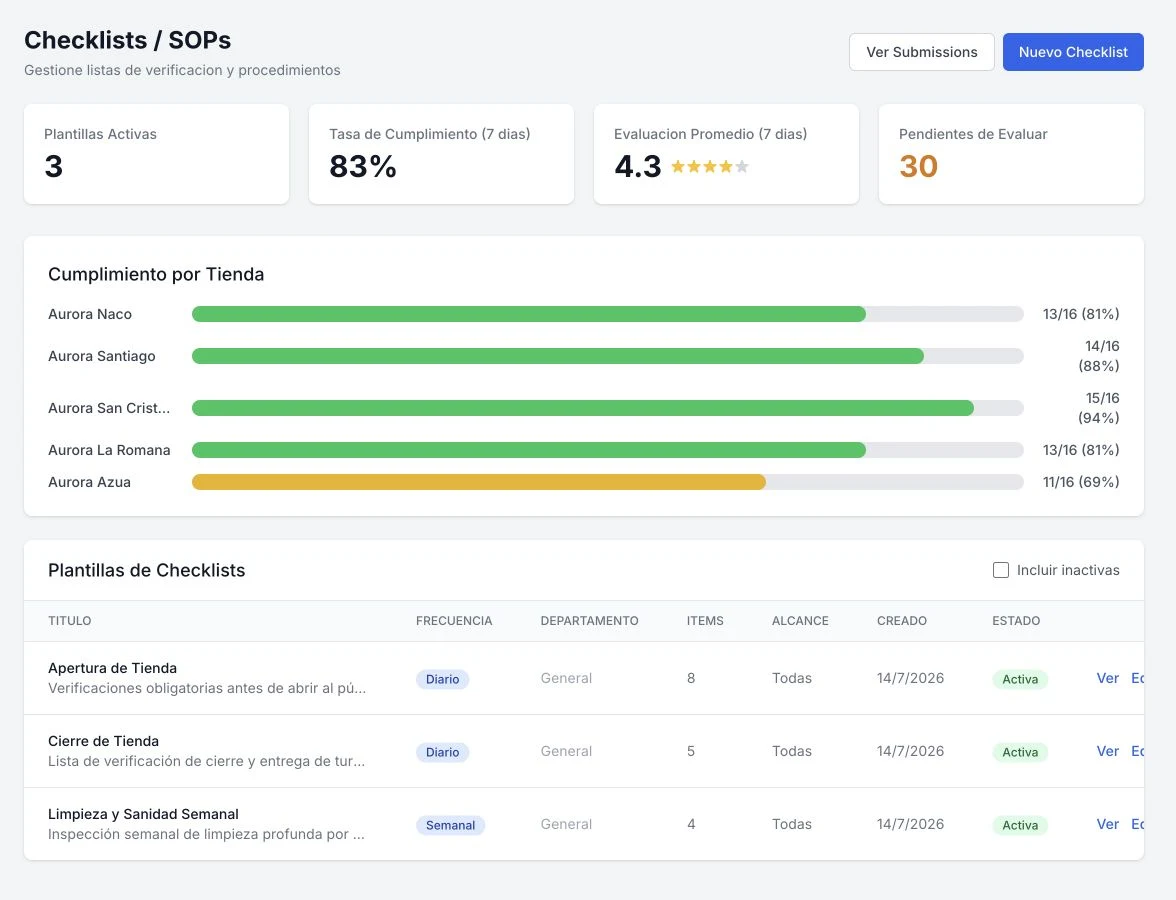
Task: Click the Semanal frequency badge
Action: 451,825
